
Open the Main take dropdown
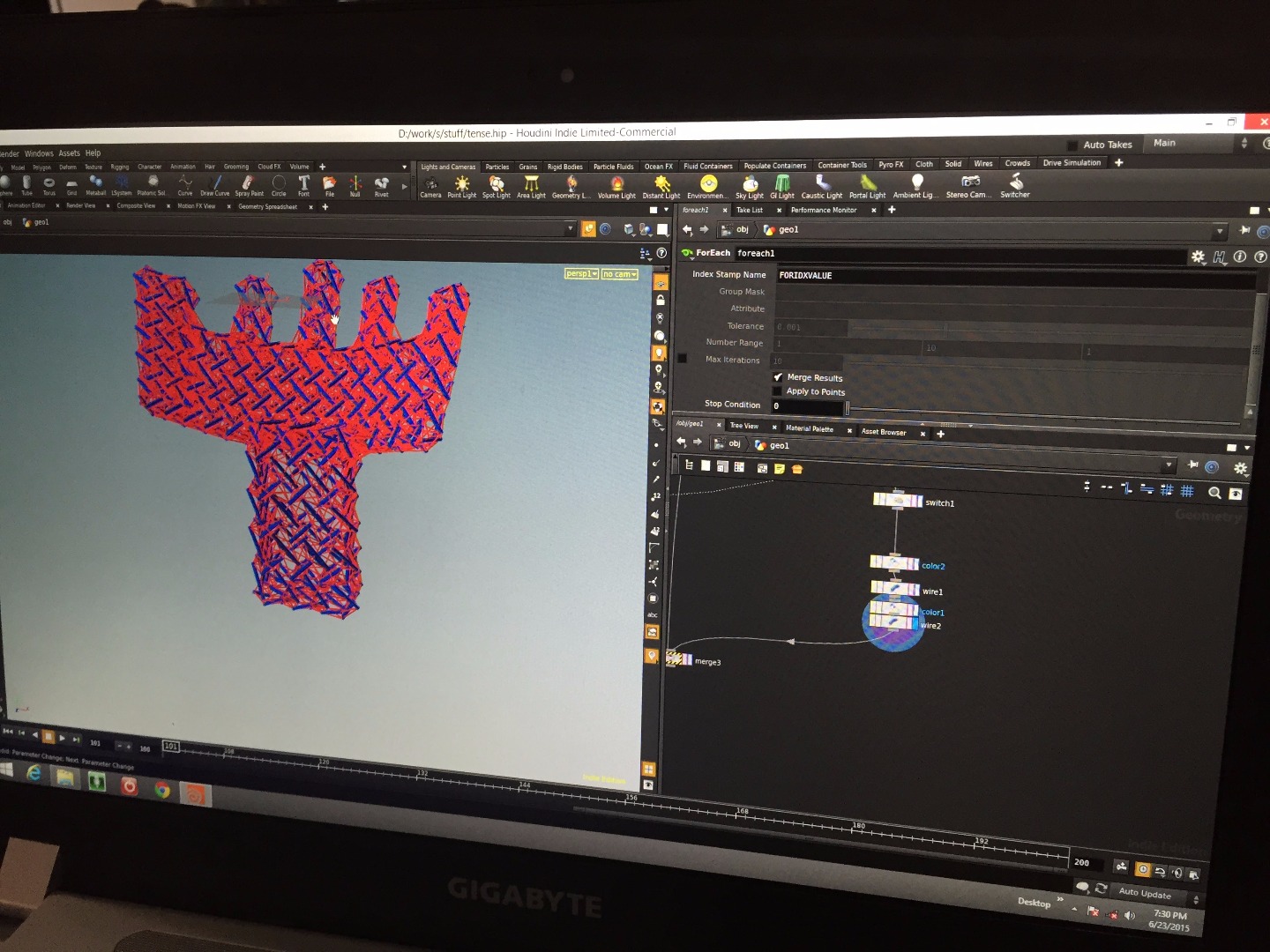[1199, 143]
